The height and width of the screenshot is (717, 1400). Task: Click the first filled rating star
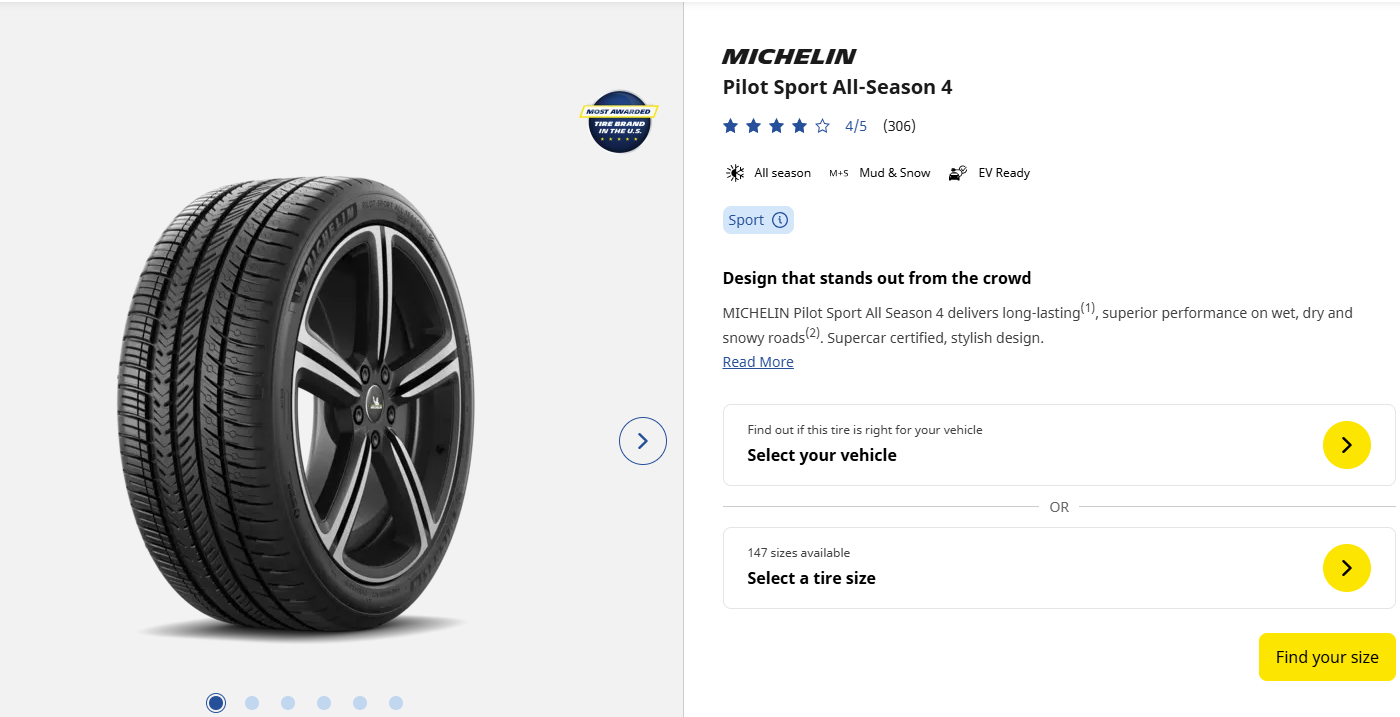coord(730,126)
